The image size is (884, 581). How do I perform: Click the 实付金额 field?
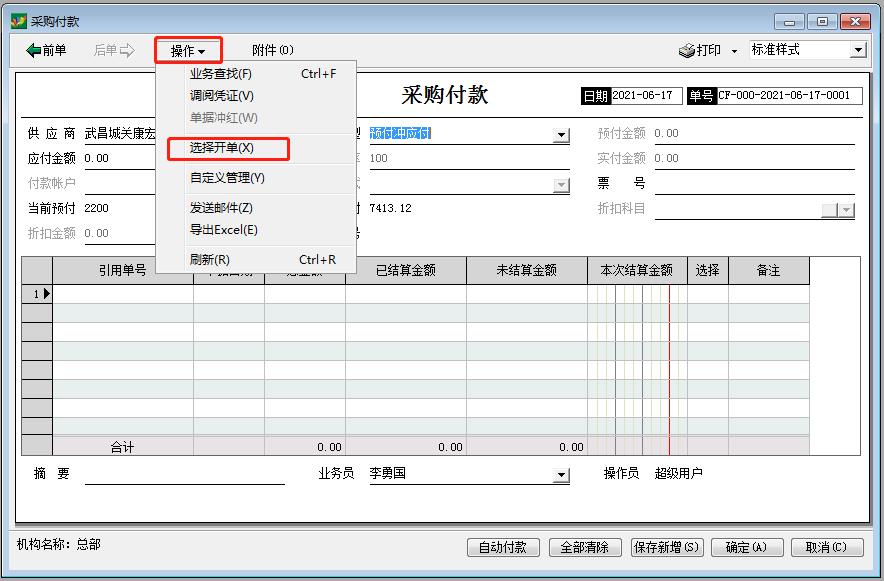[x=754, y=158]
